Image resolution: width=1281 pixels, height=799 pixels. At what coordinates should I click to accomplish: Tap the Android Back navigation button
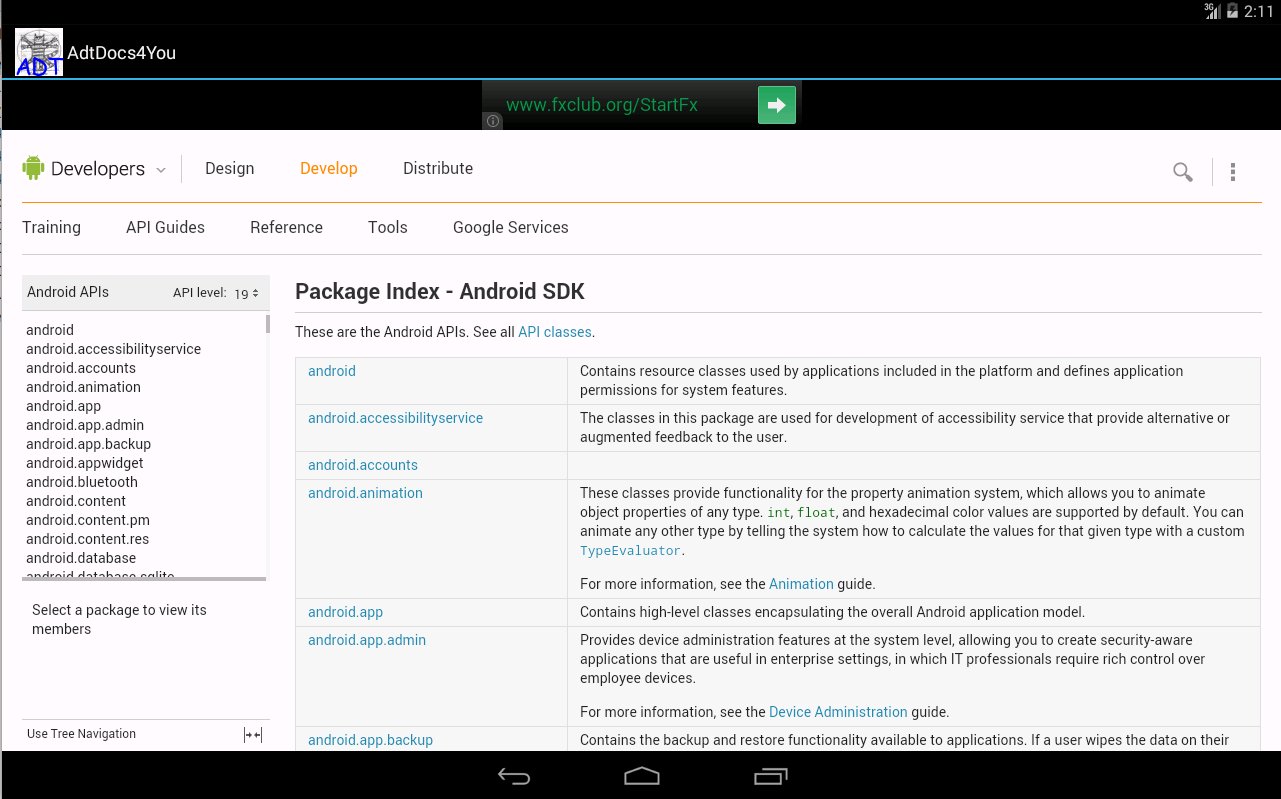point(514,776)
